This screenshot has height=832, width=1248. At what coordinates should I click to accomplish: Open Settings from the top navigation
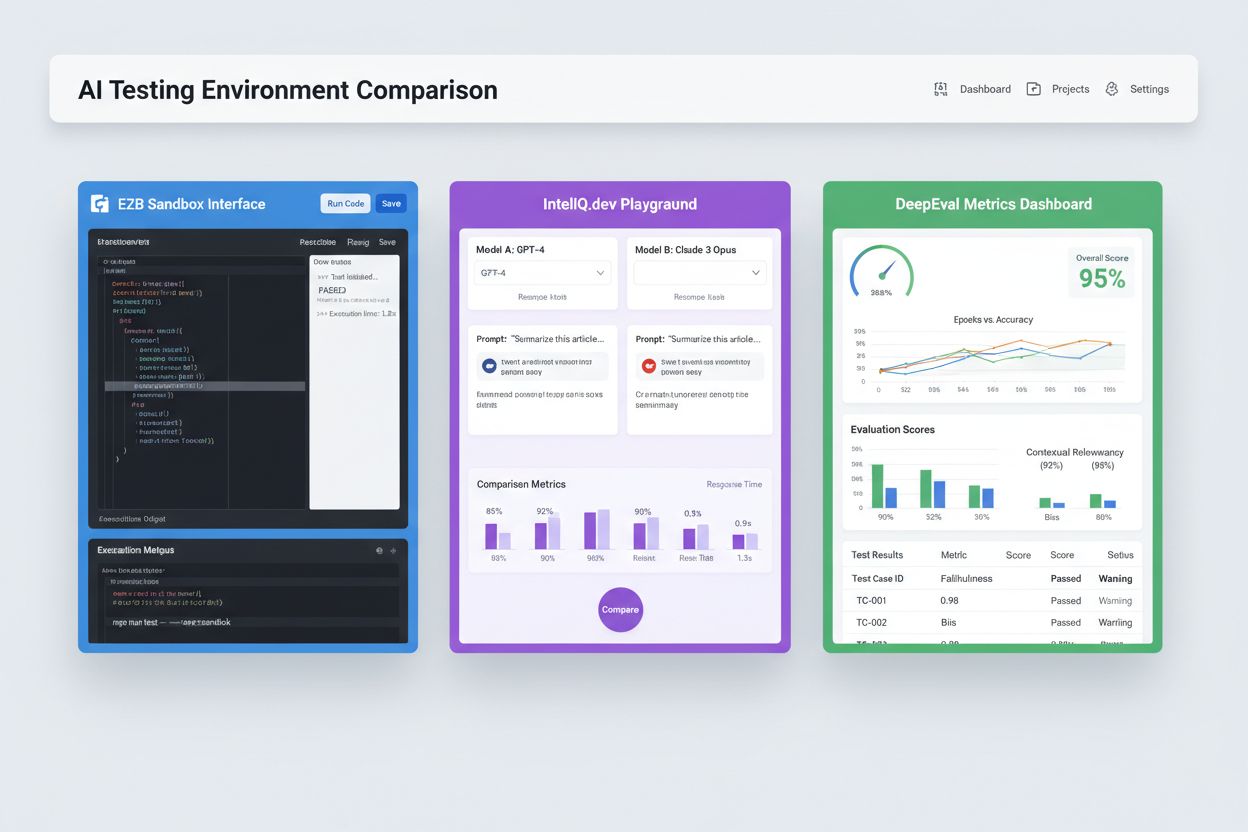pyautogui.click(x=1150, y=89)
